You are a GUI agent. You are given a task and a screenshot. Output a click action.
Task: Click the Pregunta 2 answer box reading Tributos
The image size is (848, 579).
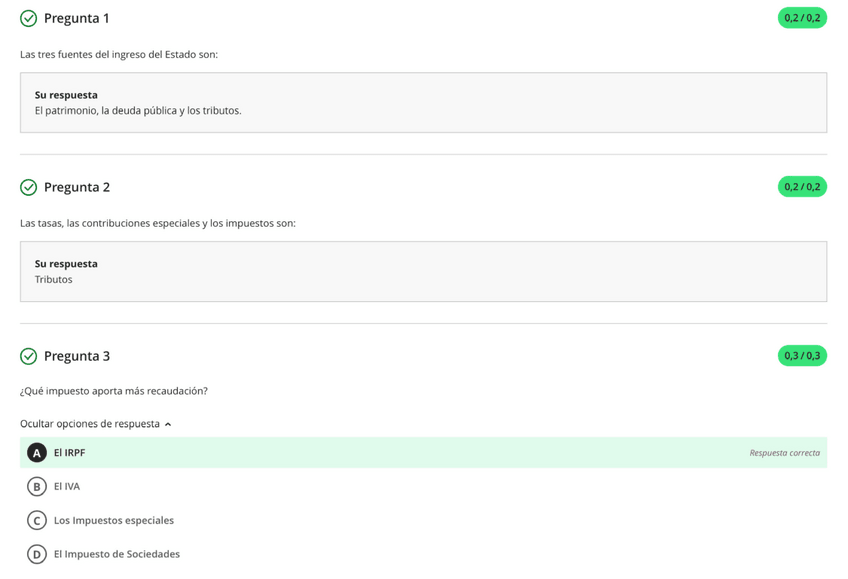[423, 272]
